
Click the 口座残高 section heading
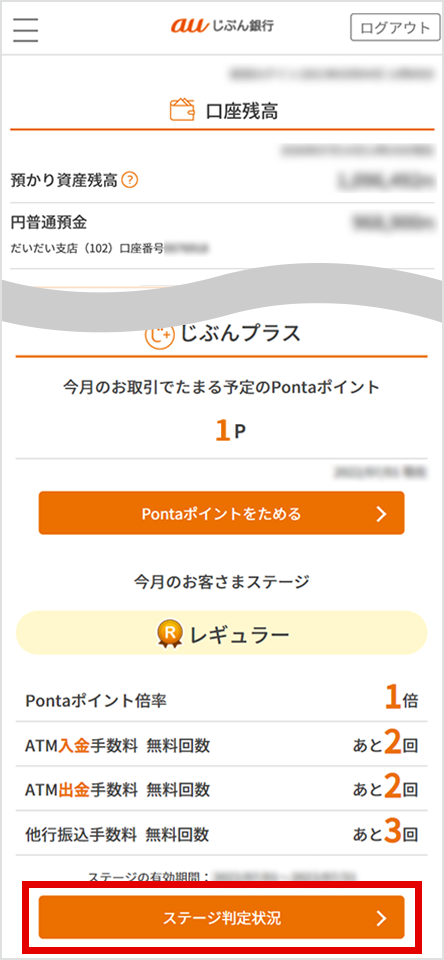click(x=243, y=111)
